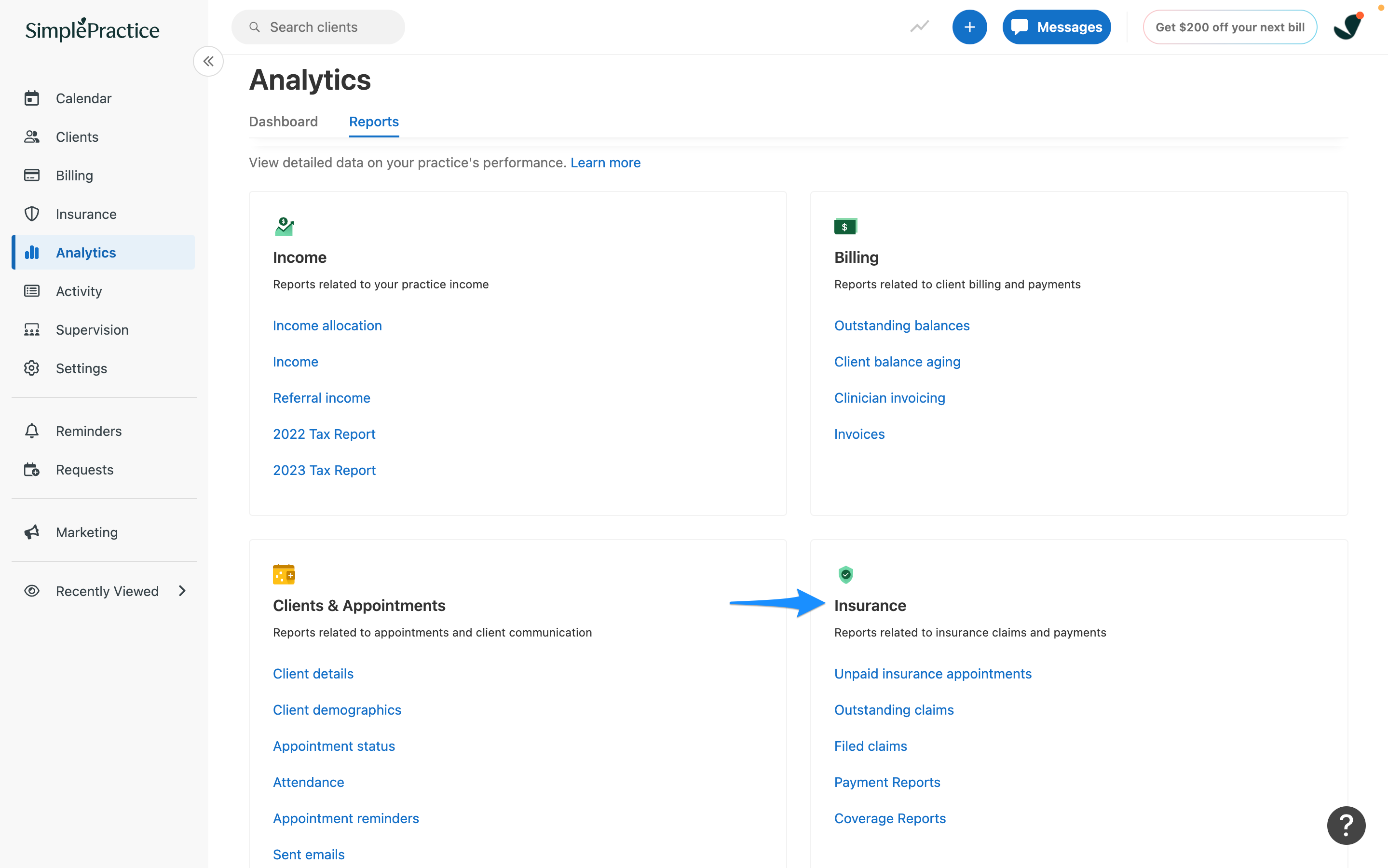The width and height of the screenshot is (1388, 868).
Task: Open the Invoices report
Action: [859, 434]
